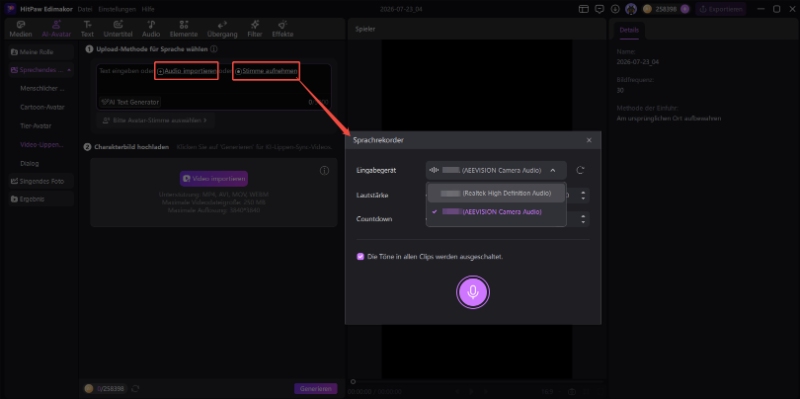Open the Filter panel
Image resolution: width=800 pixels, height=399 pixels.
point(255,29)
